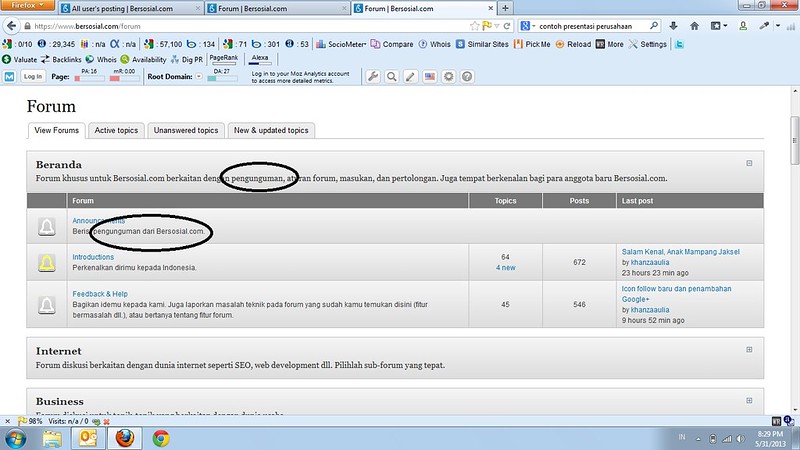Go to the Firefox Home page icon
The image size is (800, 450).
[x=694, y=26]
